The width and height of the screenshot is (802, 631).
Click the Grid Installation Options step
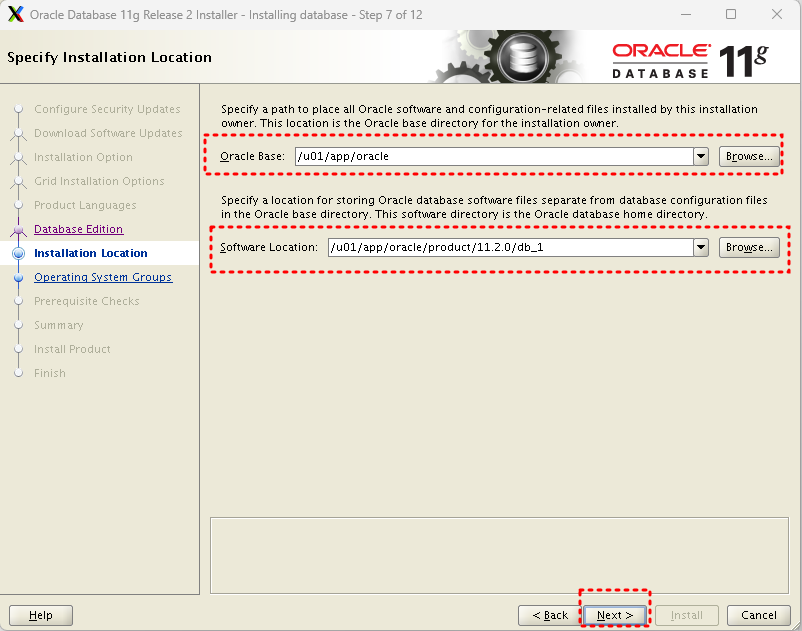point(99,181)
